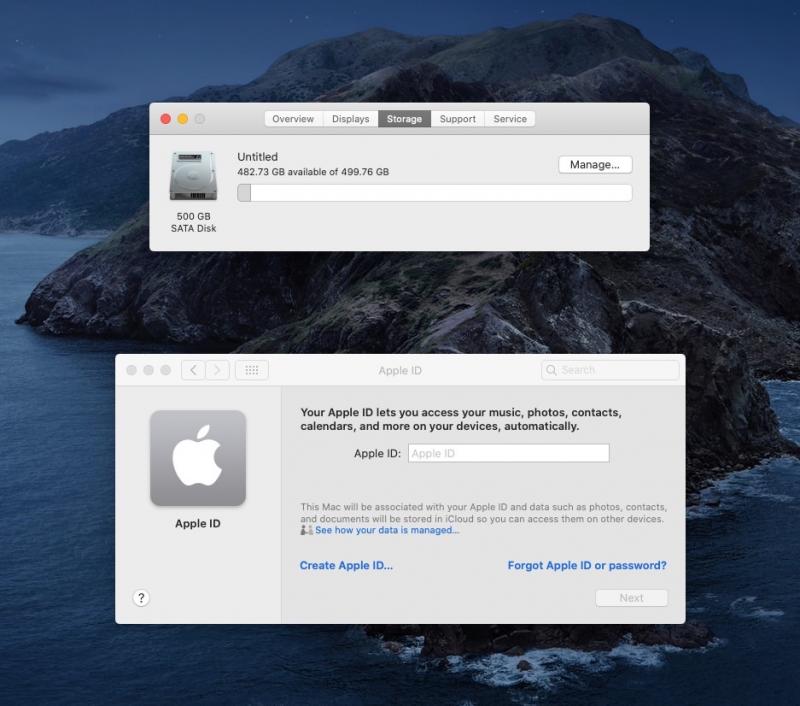Click the Untitled disk name

257,157
